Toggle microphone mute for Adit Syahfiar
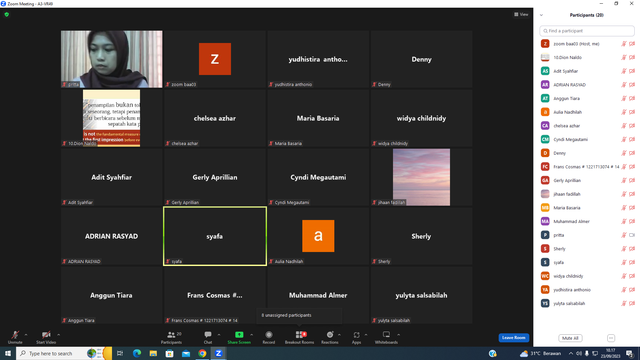Viewport: 640px width, 360px height. point(624,71)
